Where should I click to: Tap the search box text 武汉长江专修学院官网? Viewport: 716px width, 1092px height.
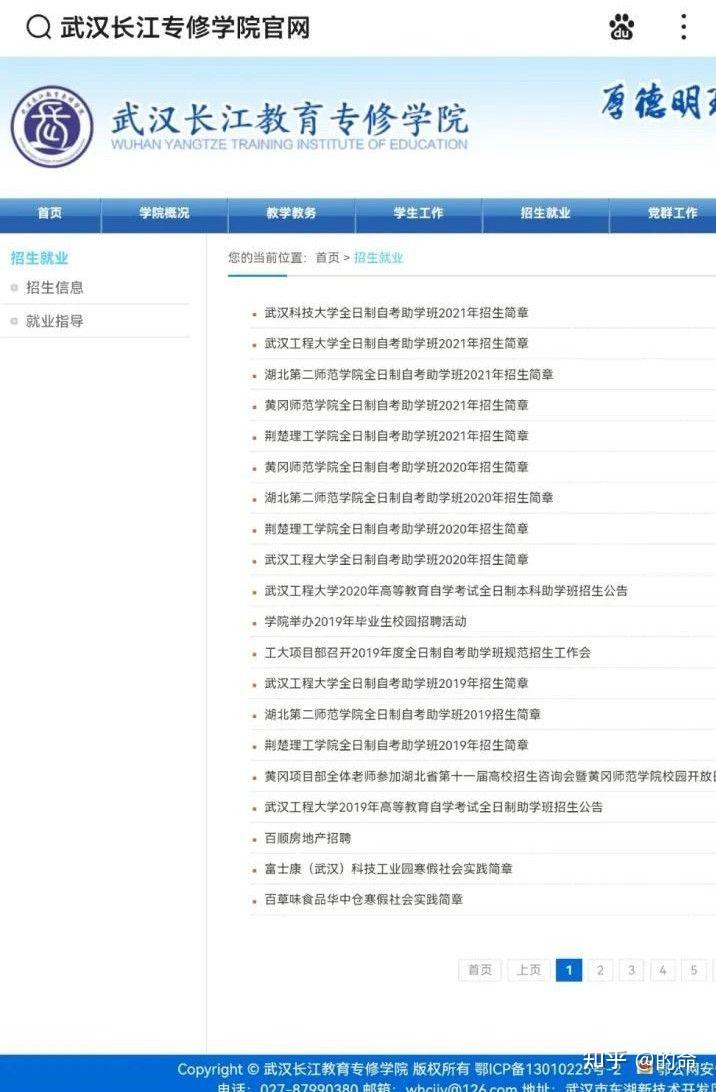(185, 28)
